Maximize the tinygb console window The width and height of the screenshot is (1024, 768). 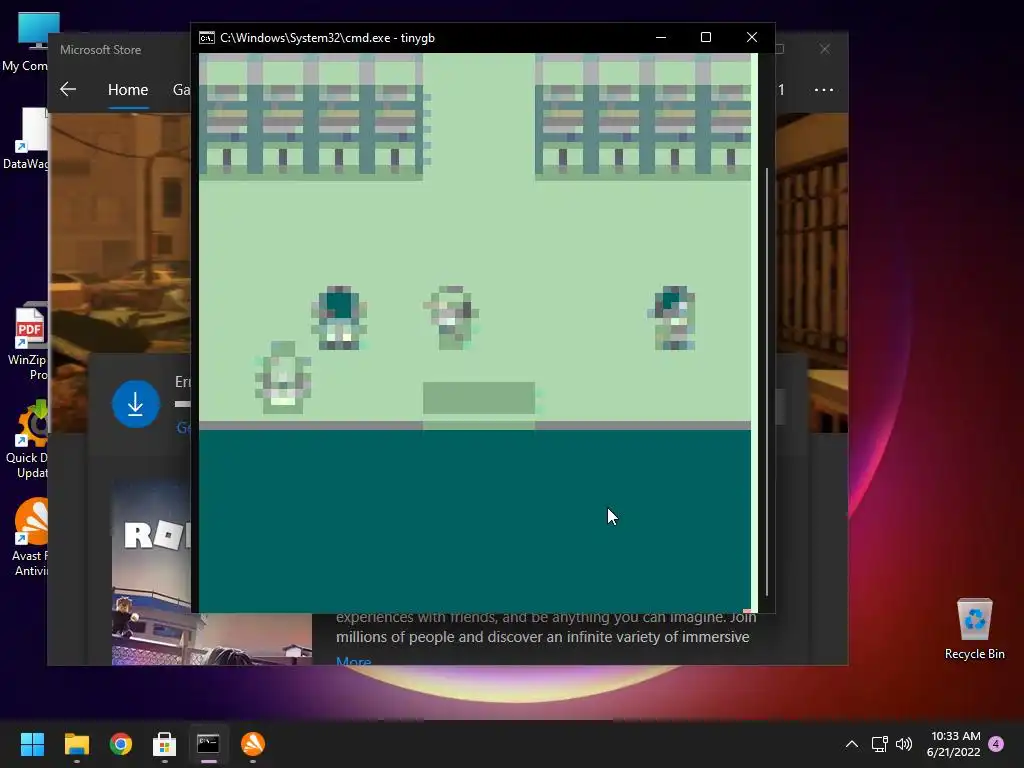click(x=706, y=37)
